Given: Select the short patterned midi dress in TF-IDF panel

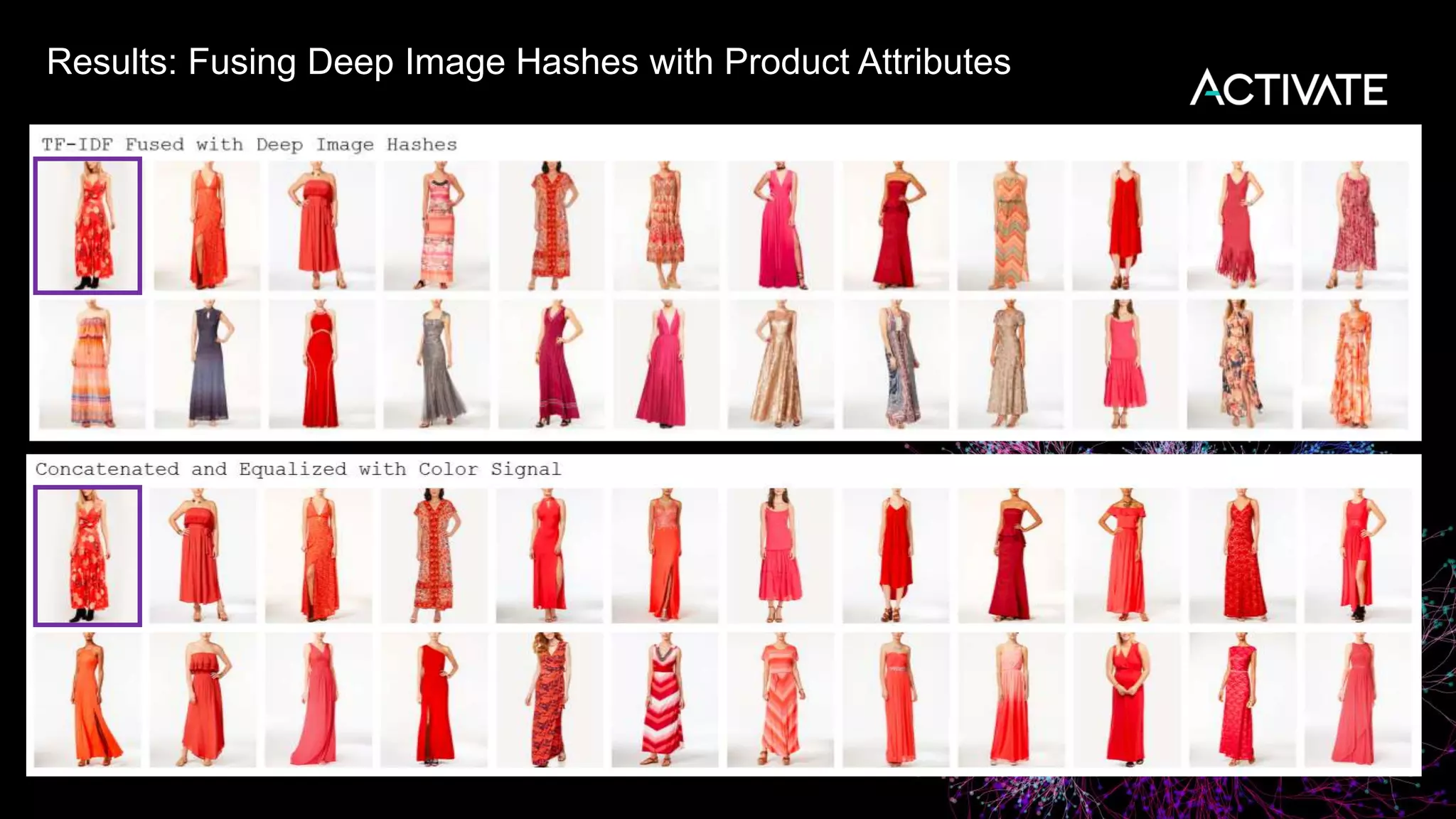Looking at the screenshot, I should [x=666, y=225].
